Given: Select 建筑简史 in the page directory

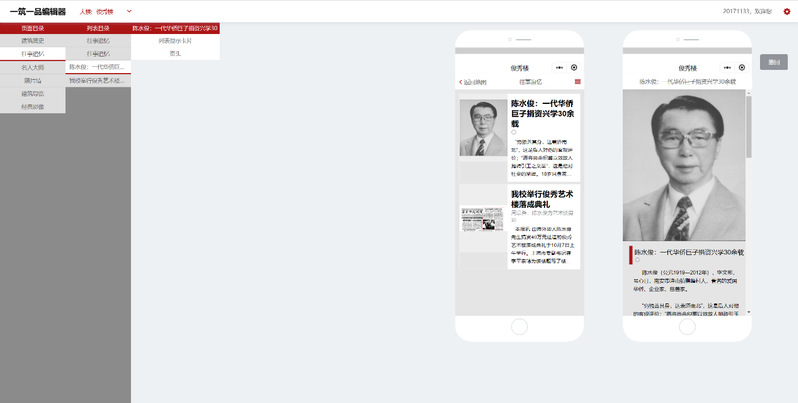Looking at the screenshot, I should [33, 41].
